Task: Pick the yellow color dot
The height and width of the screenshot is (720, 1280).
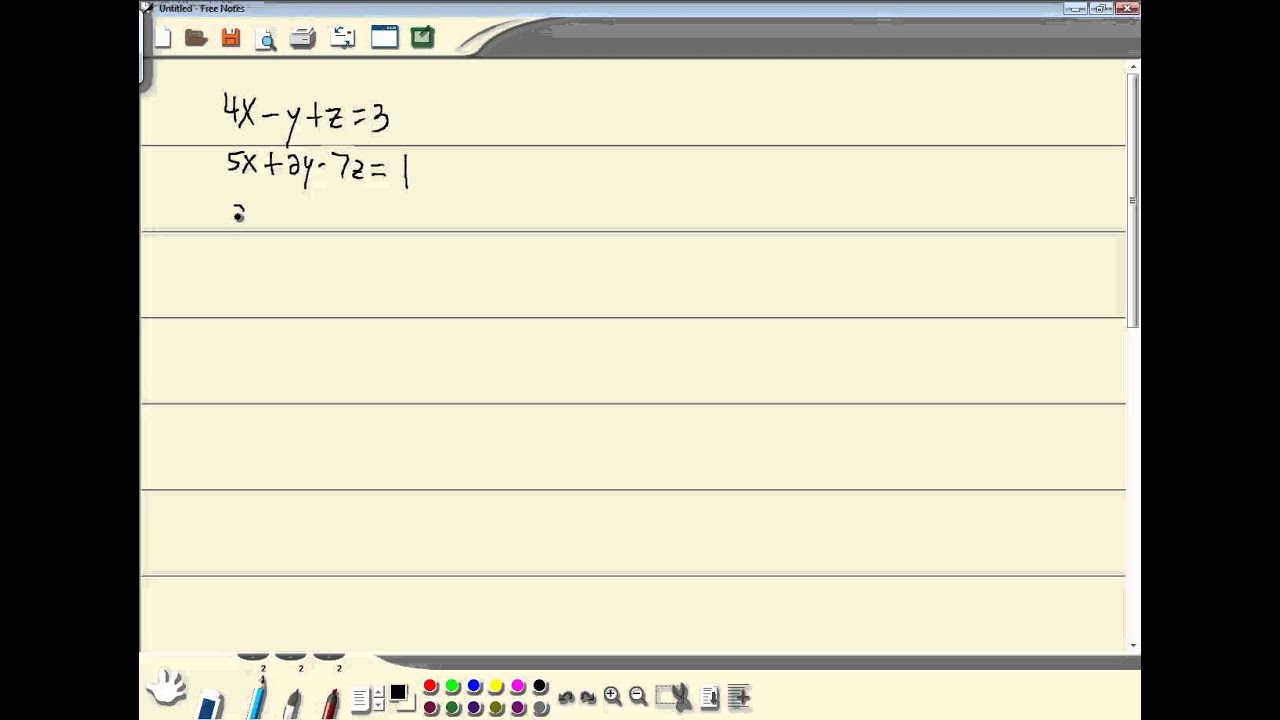Action: pos(496,686)
